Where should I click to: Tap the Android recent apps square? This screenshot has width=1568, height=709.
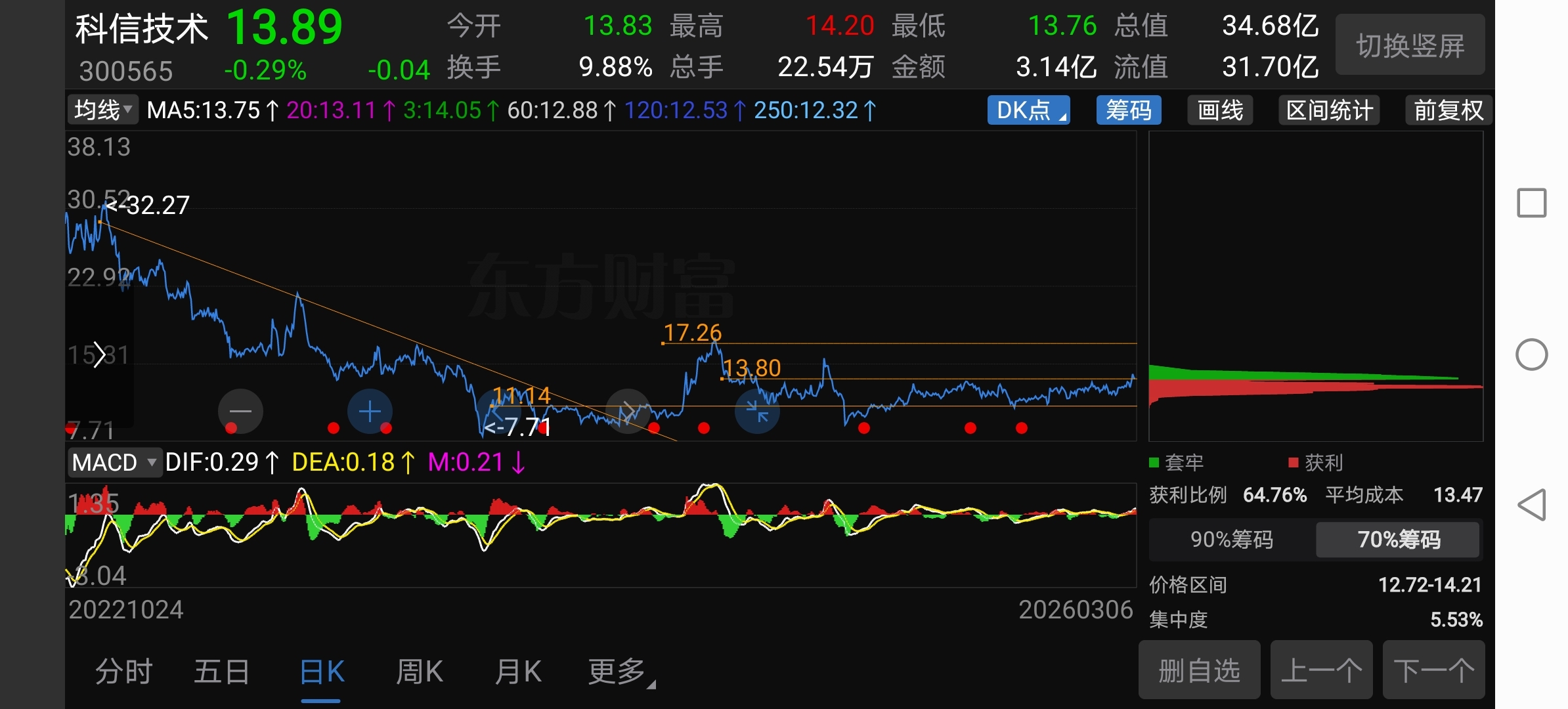1531,203
